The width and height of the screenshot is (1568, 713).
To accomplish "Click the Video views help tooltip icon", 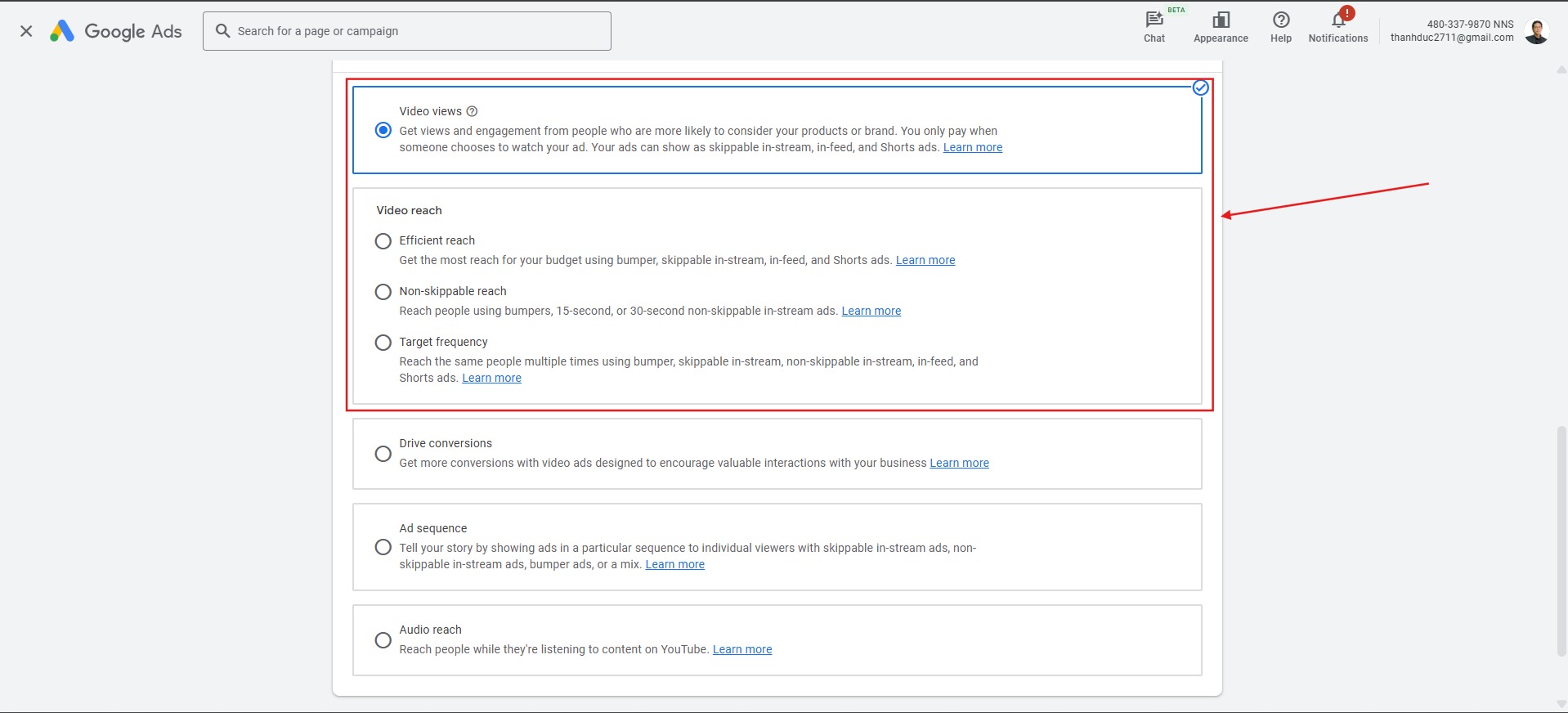I will tap(472, 111).
